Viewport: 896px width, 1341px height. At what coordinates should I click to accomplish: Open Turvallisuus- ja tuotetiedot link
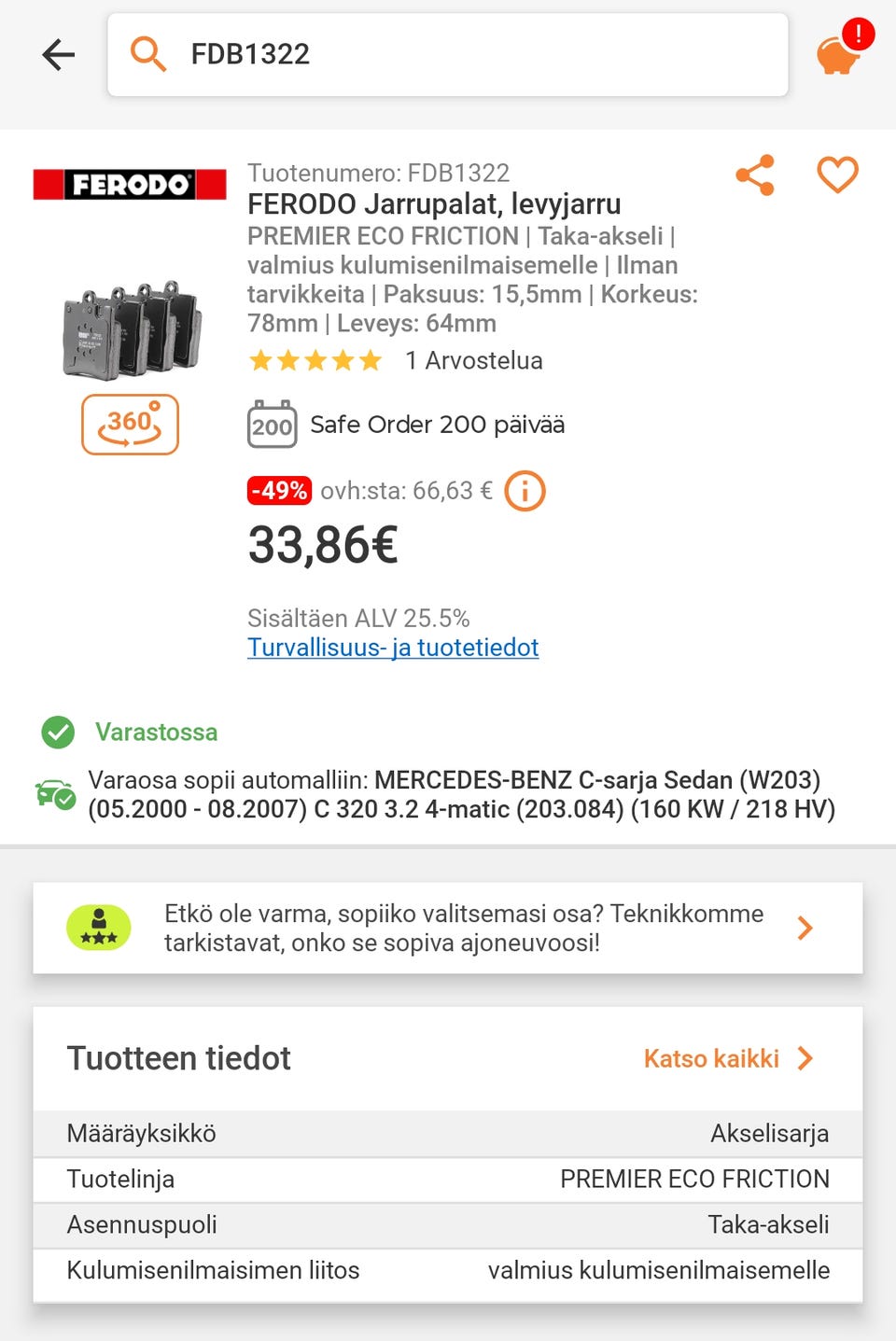pyautogui.click(x=393, y=648)
